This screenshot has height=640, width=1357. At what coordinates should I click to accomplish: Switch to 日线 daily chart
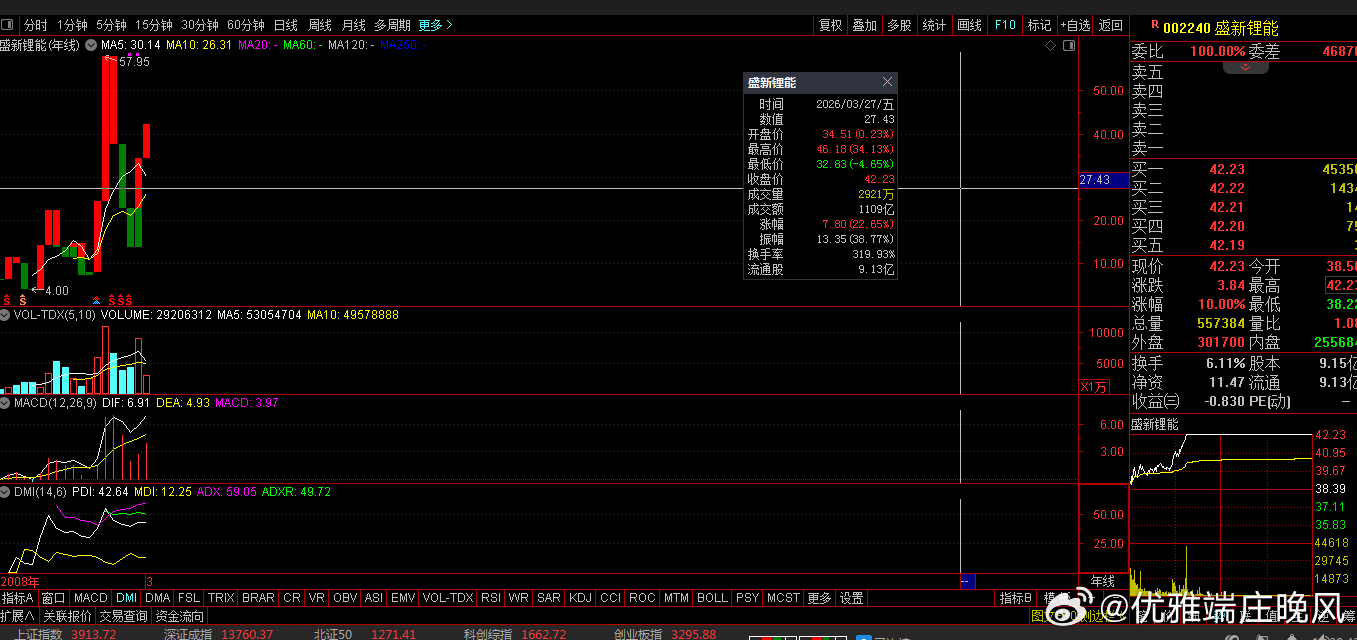pos(285,25)
